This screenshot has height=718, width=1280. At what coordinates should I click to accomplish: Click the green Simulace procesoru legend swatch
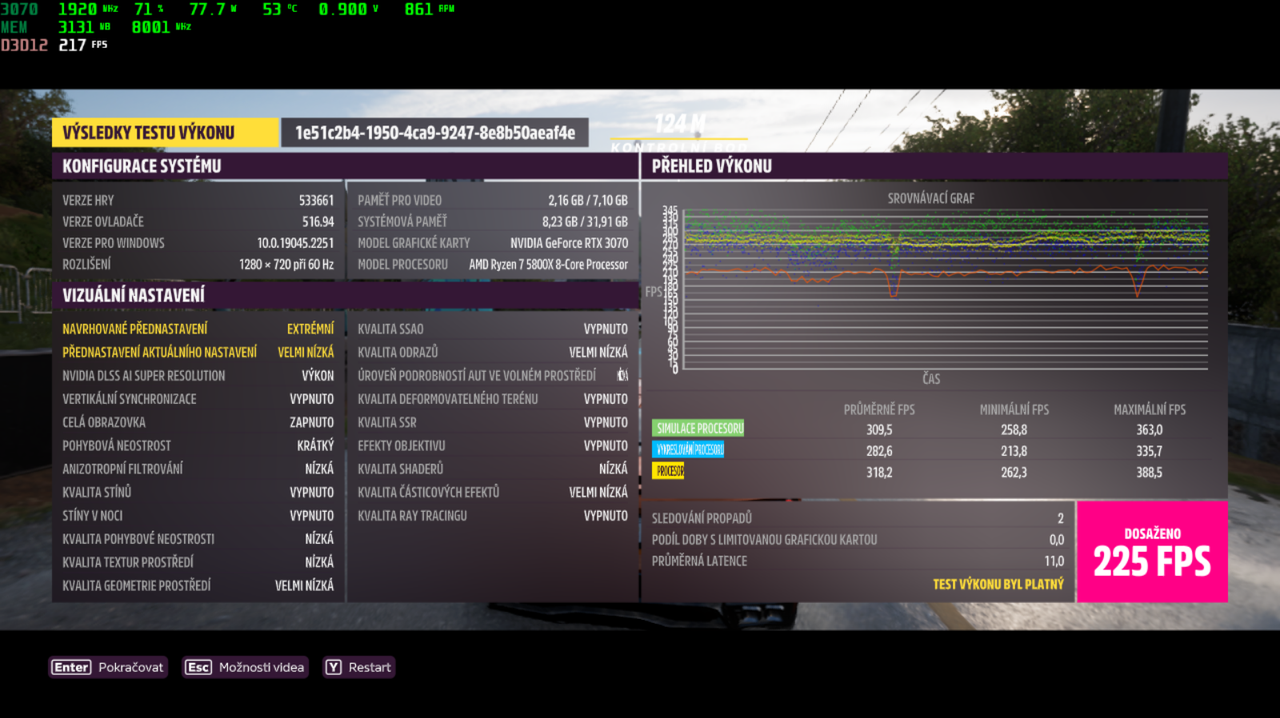pyautogui.click(x=698, y=428)
